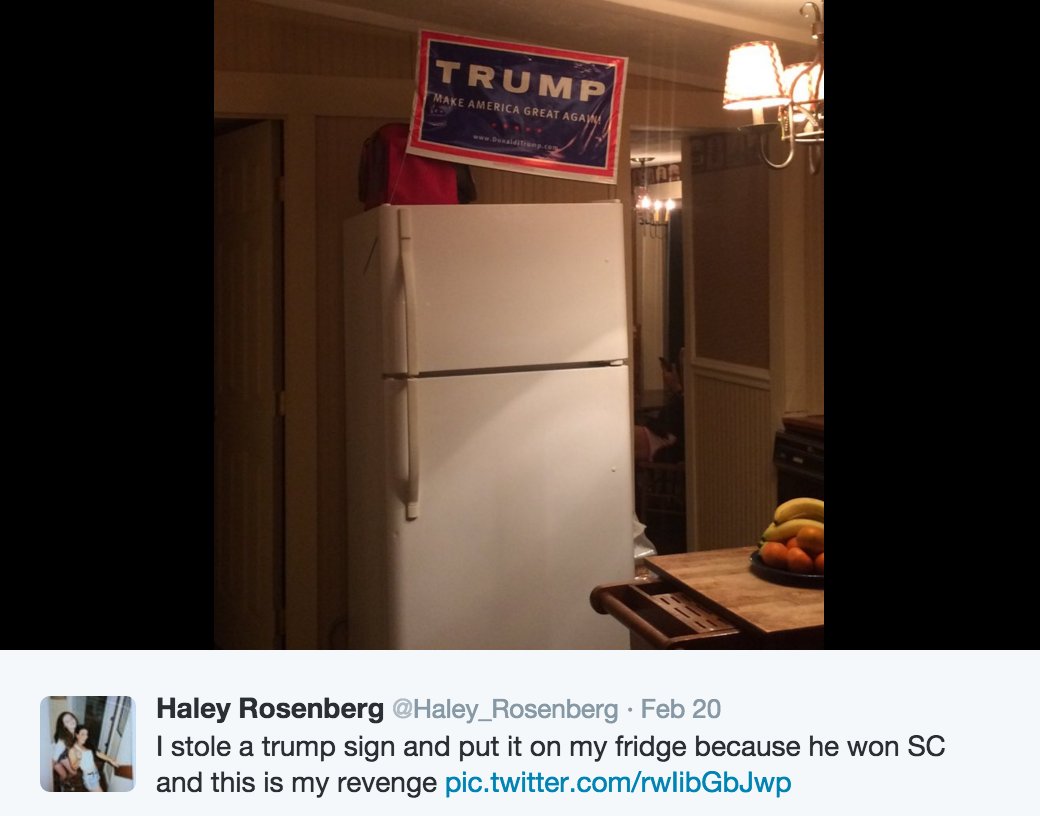This screenshot has height=816, width=1040.
Task: Click the bananas in the fruit bowl
Action: pyautogui.click(x=797, y=519)
